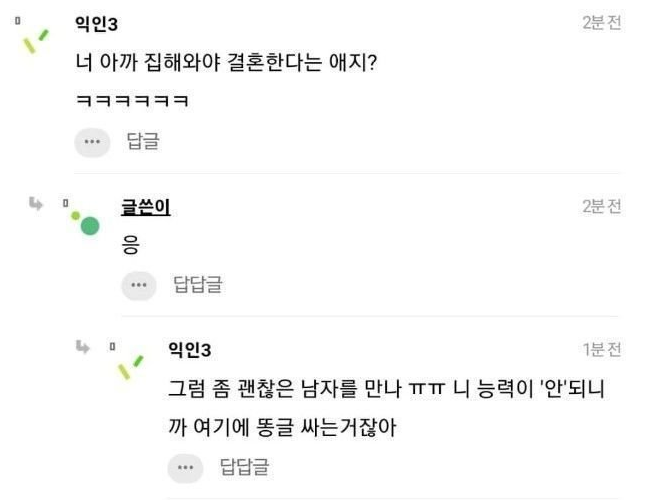
Task: Reply via 답글 under the top comment
Action: click(x=142, y=142)
